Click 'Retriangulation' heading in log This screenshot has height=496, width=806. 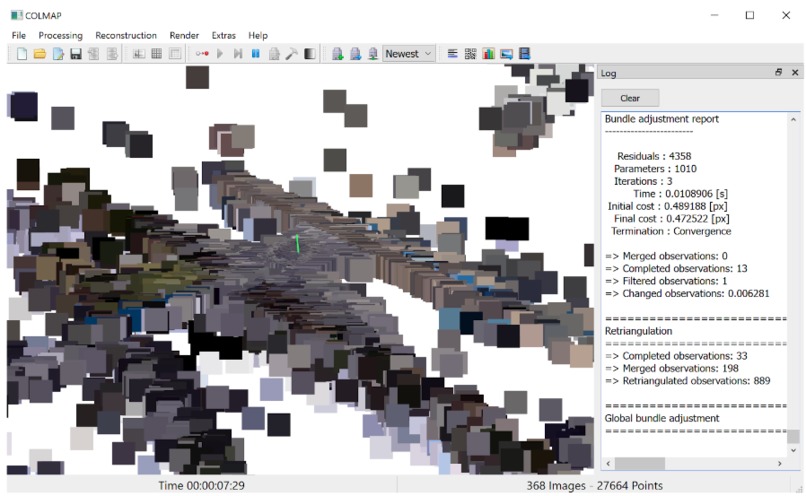pyautogui.click(x=638, y=331)
